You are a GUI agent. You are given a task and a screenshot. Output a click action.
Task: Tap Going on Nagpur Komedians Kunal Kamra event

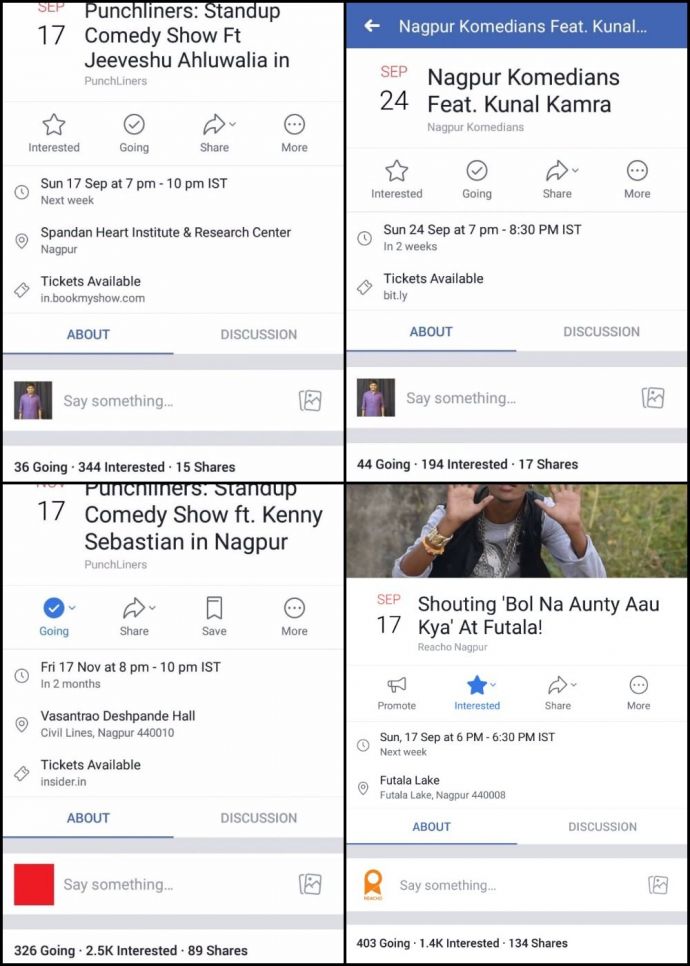click(x=477, y=179)
